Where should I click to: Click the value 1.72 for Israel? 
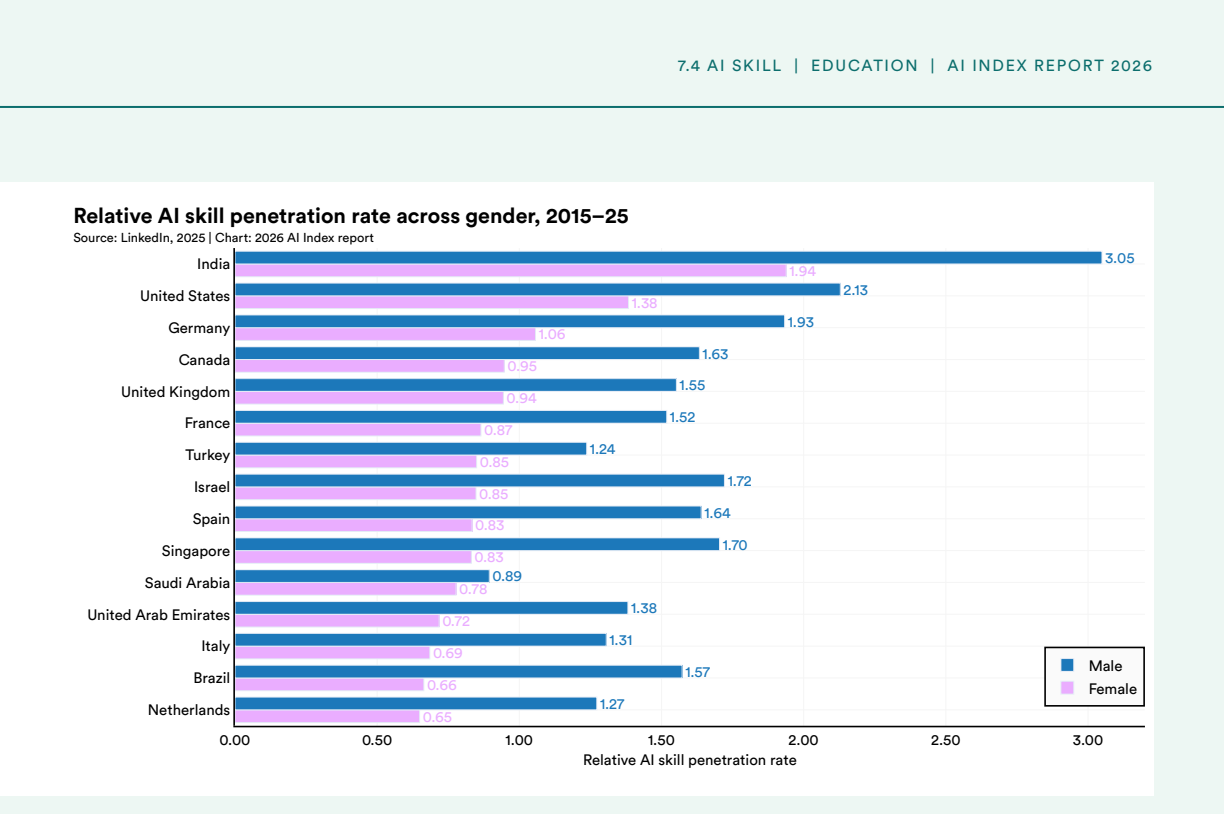click(739, 481)
